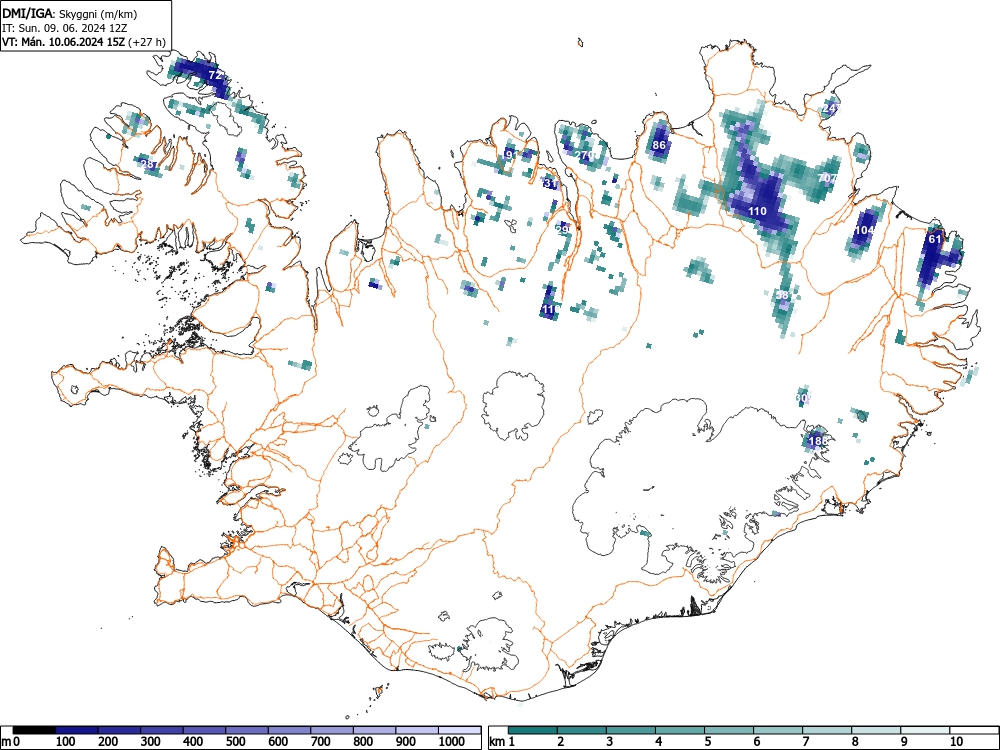Click the 86 value label on the map

659,145
